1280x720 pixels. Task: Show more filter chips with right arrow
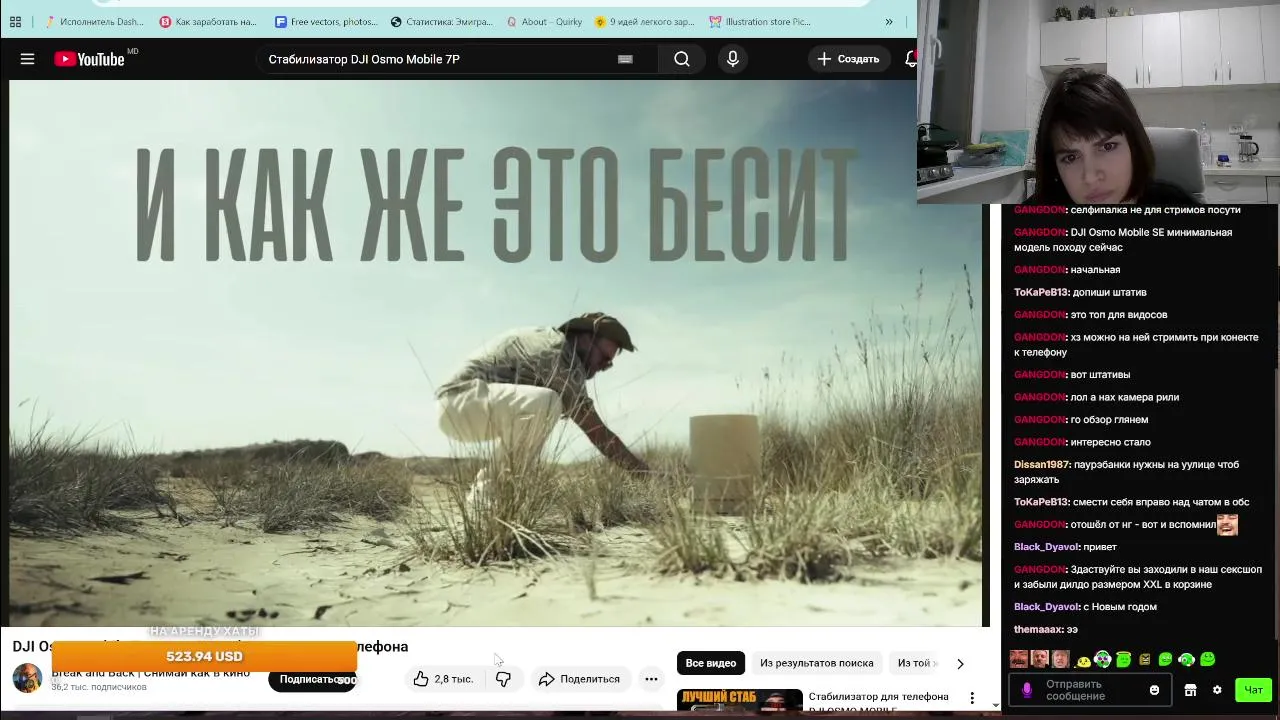point(960,663)
